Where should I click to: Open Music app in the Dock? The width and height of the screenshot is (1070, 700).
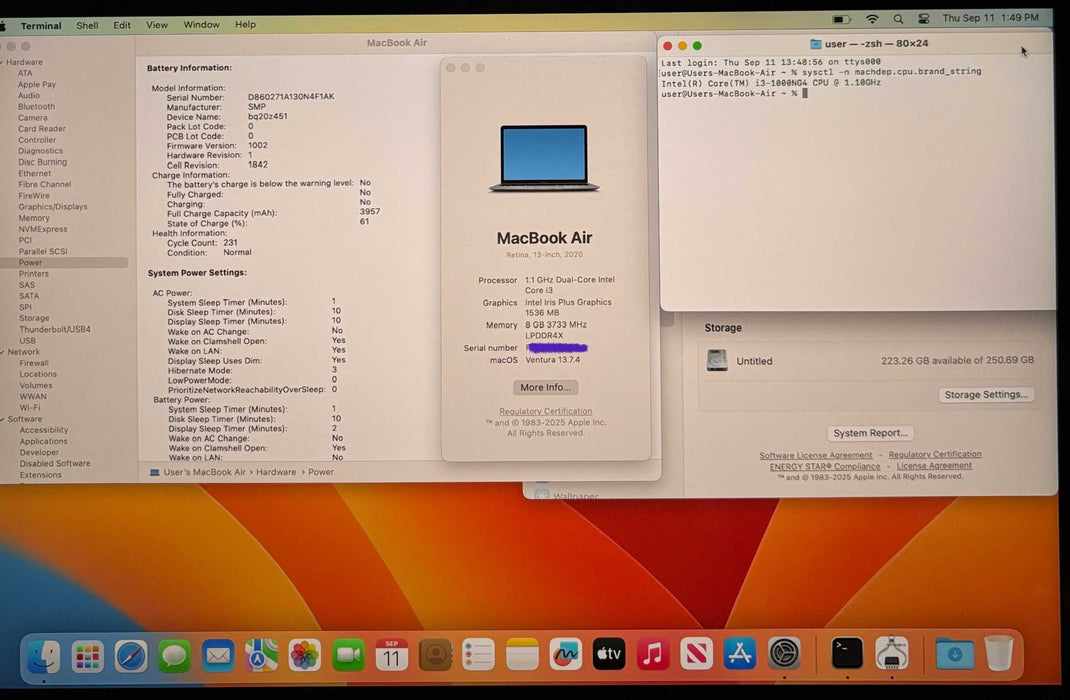click(x=653, y=655)
